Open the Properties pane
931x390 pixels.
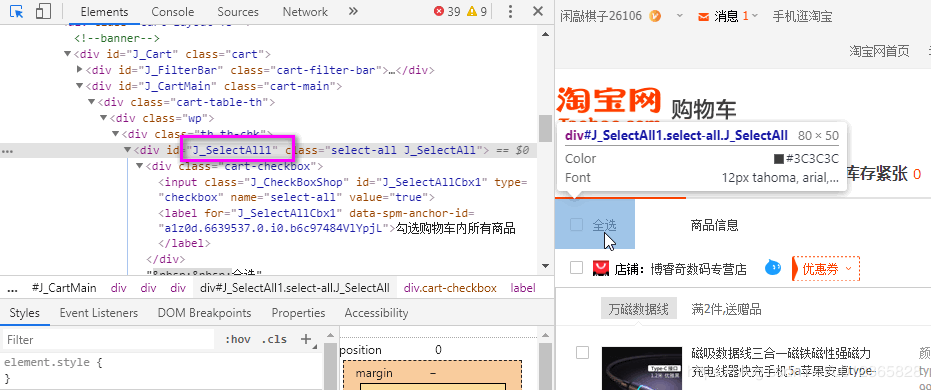[x=299, y=313]
